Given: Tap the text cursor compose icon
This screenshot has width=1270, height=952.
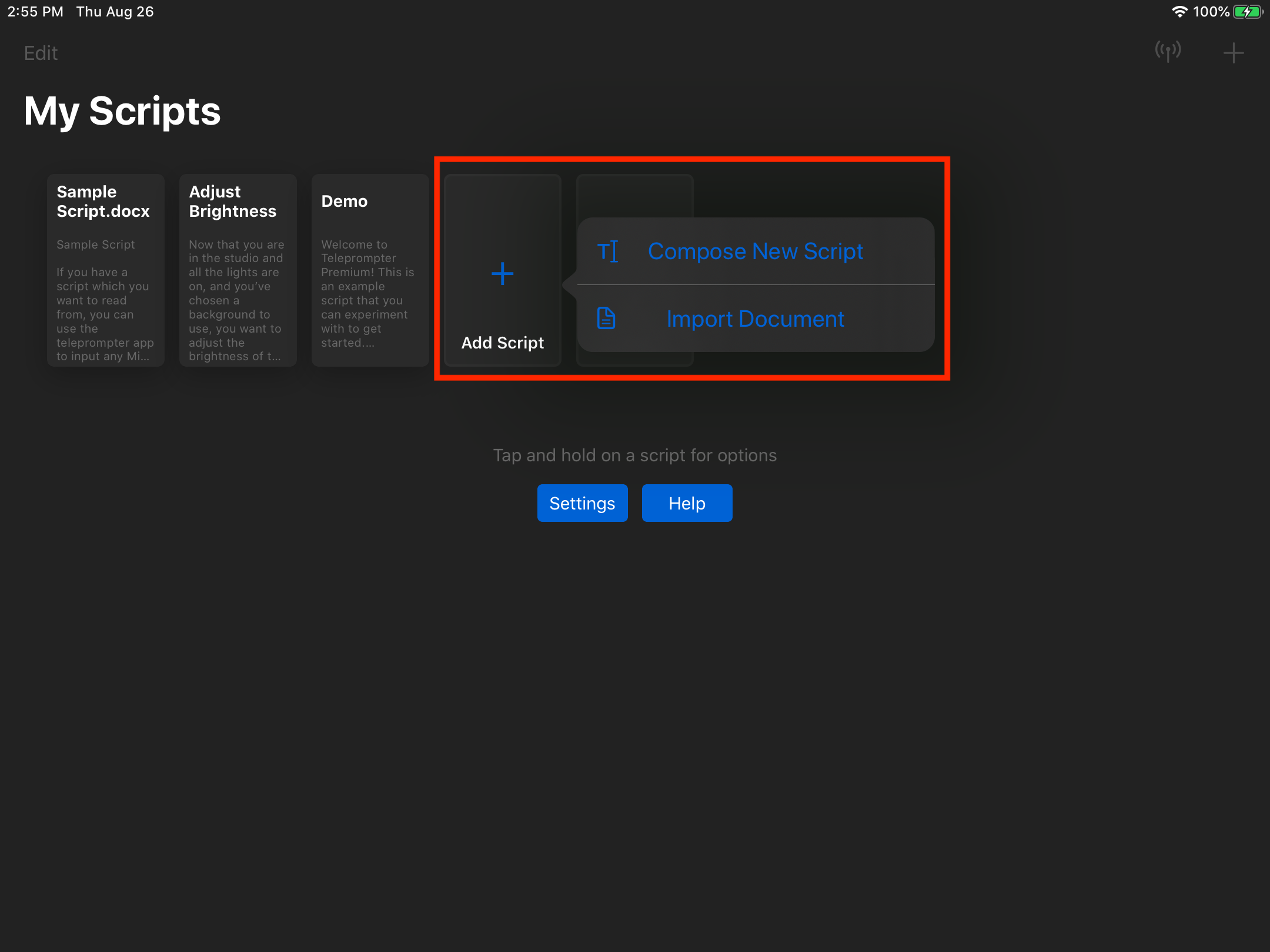Looking at the screenshot, I should point(607,252).
